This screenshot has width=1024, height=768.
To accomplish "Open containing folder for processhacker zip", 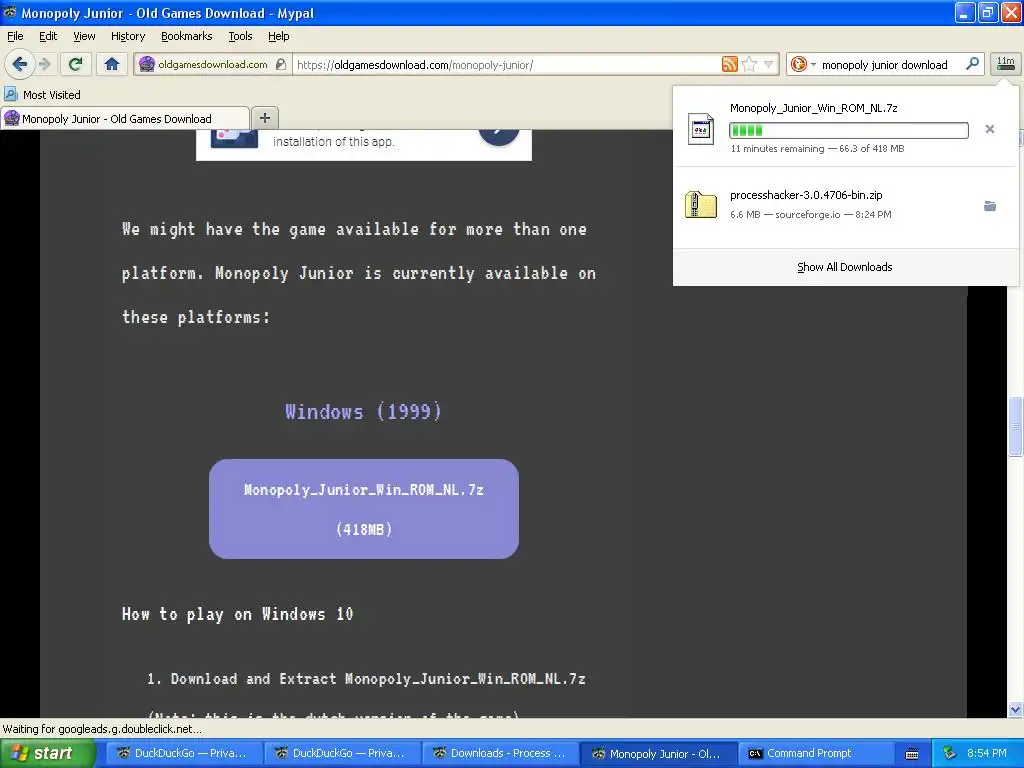I will click(989, 206).
